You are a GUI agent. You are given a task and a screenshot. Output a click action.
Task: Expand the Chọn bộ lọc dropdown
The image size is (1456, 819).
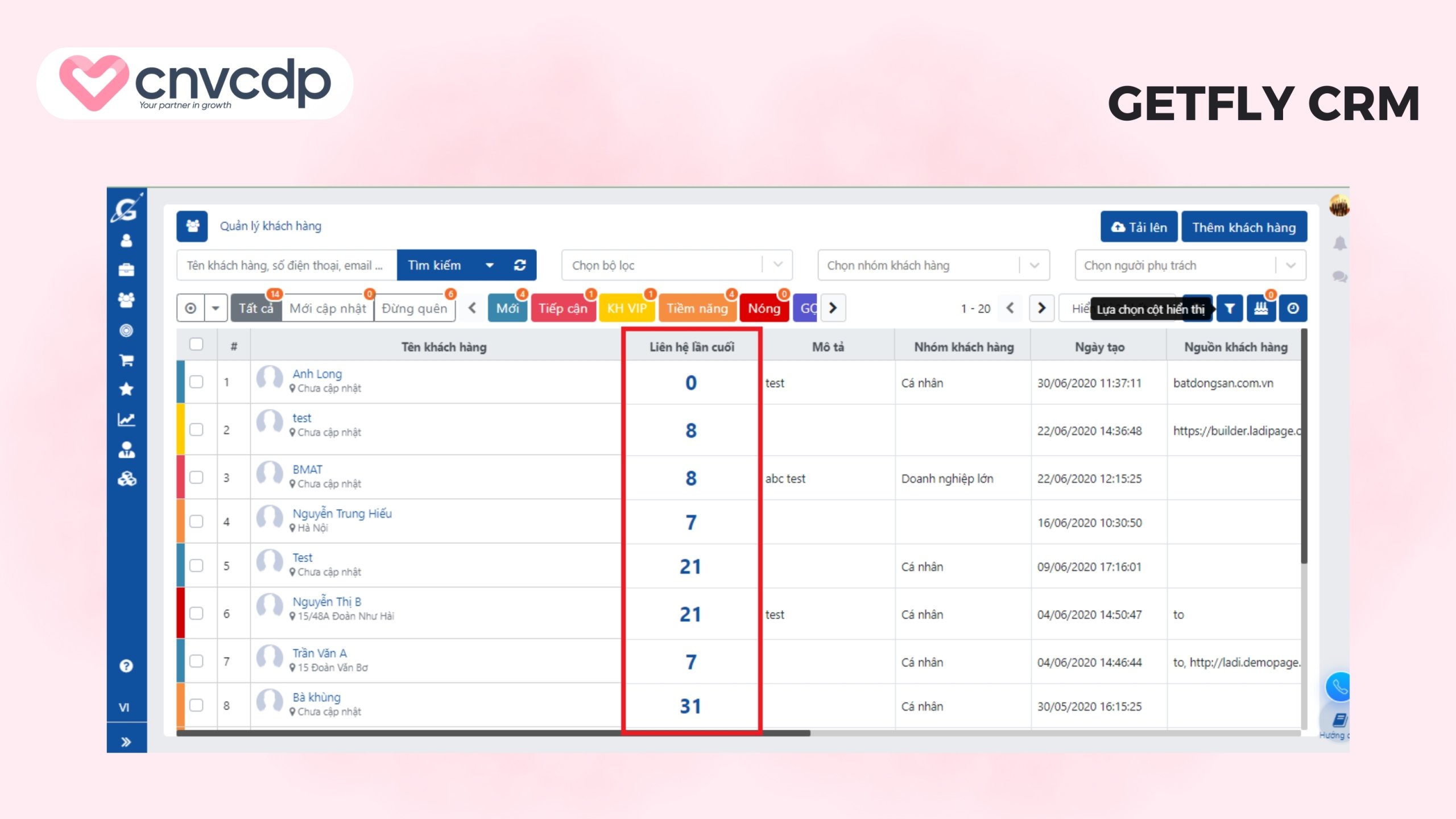(x=776, y=264)
